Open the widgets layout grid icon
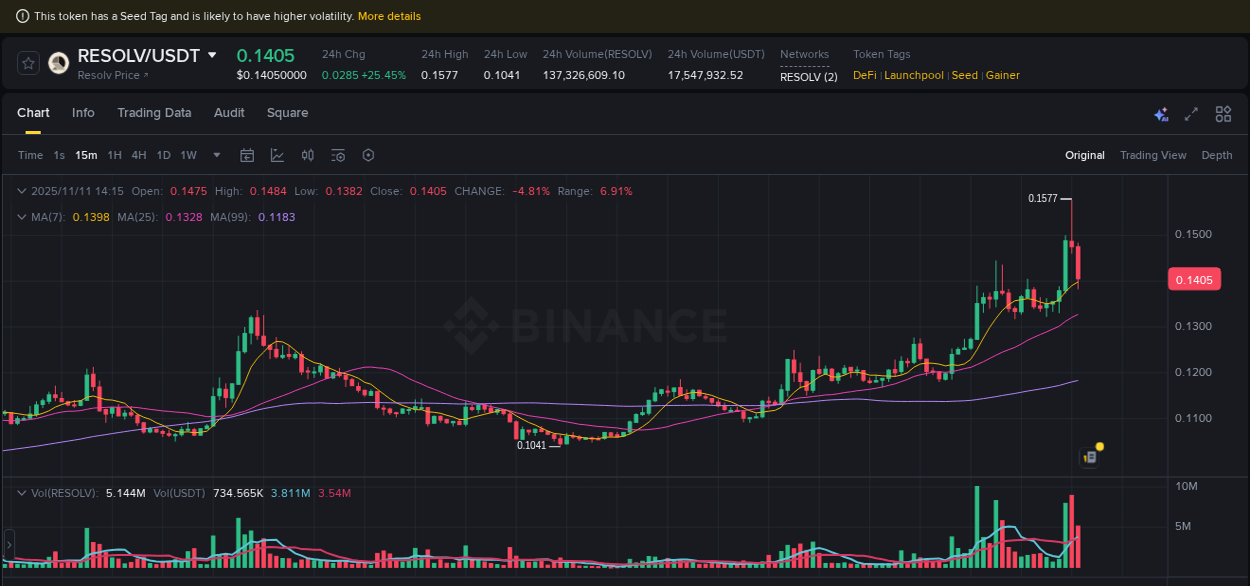1250x586 pixels. pos(1223,114)
